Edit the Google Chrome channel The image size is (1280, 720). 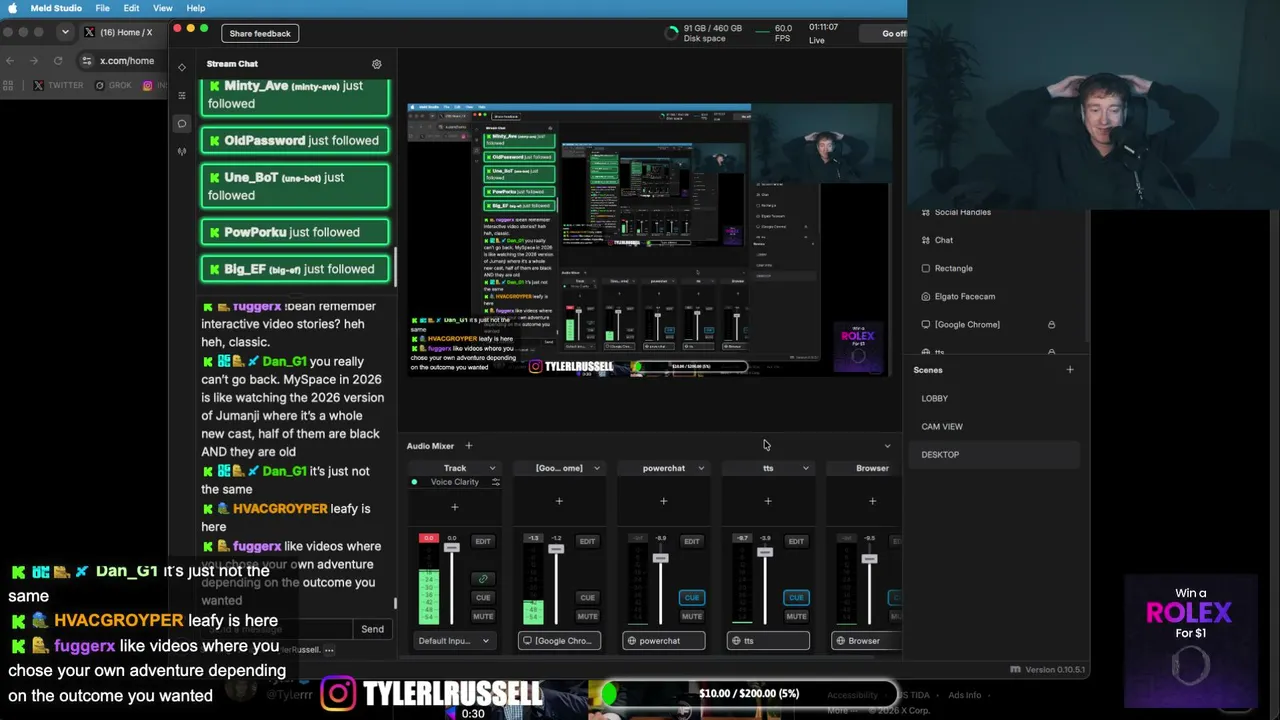pos(587,541)
